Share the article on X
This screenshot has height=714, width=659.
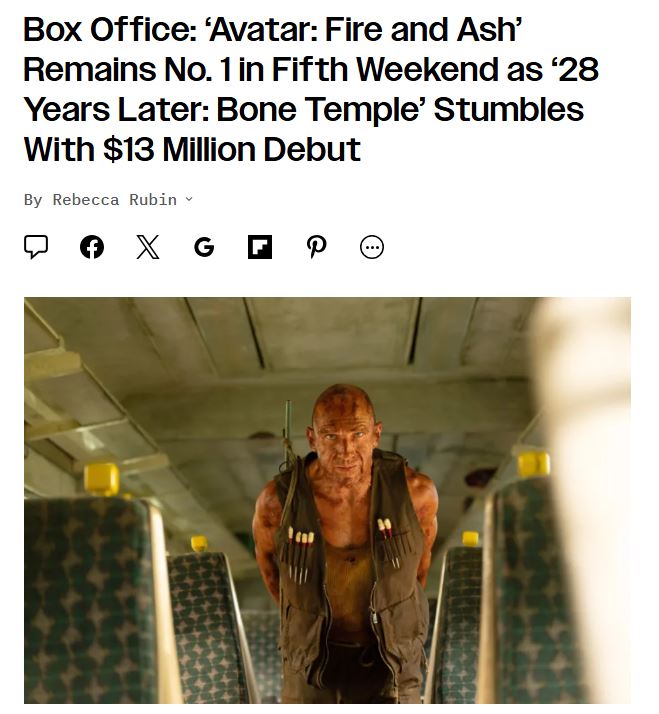[x=147, y=247]
